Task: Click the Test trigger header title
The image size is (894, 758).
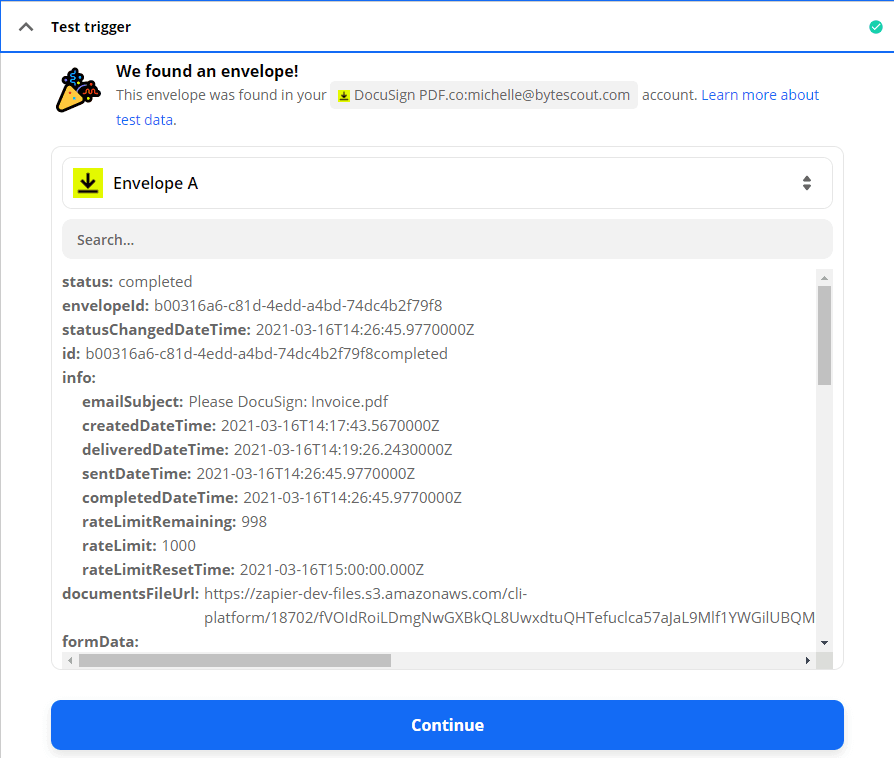Action: (x=91, y=27)
